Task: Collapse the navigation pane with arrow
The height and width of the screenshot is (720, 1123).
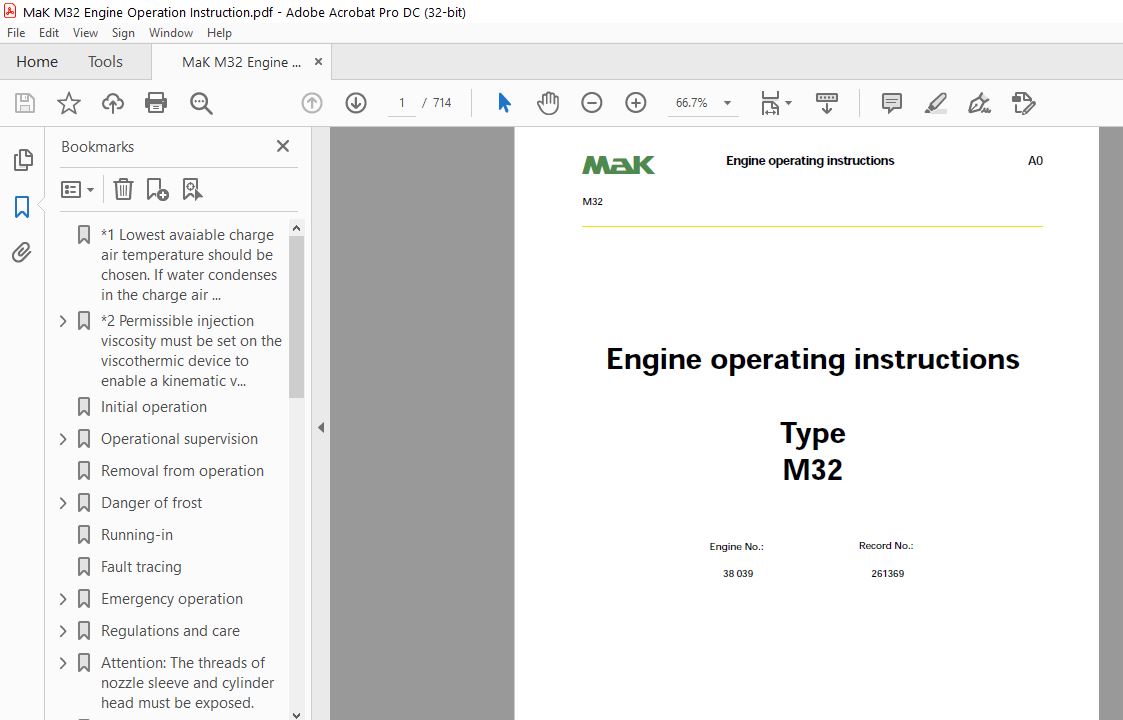Action: click(x=321, y=428)
